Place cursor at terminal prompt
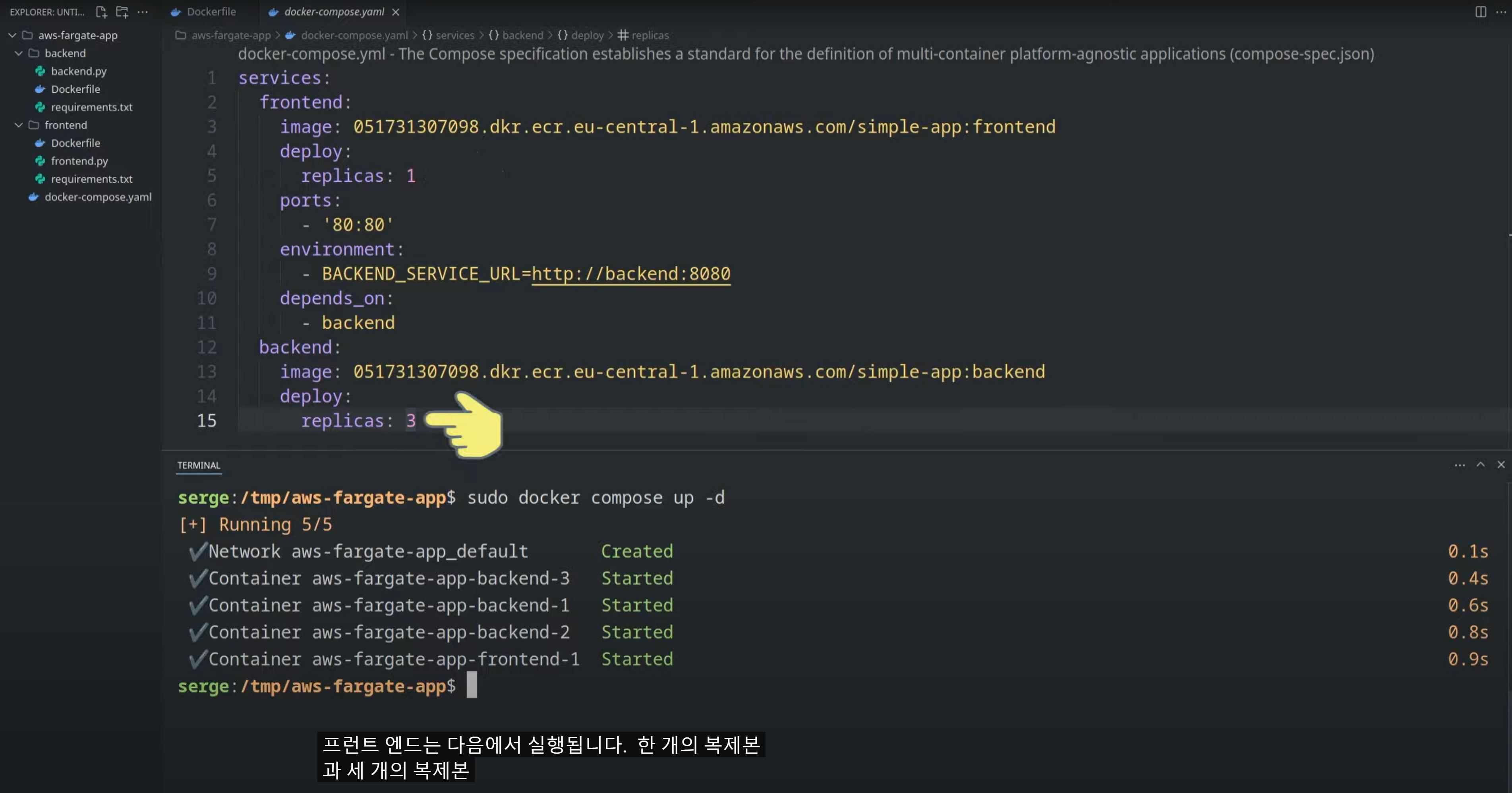 coord(471,686)
